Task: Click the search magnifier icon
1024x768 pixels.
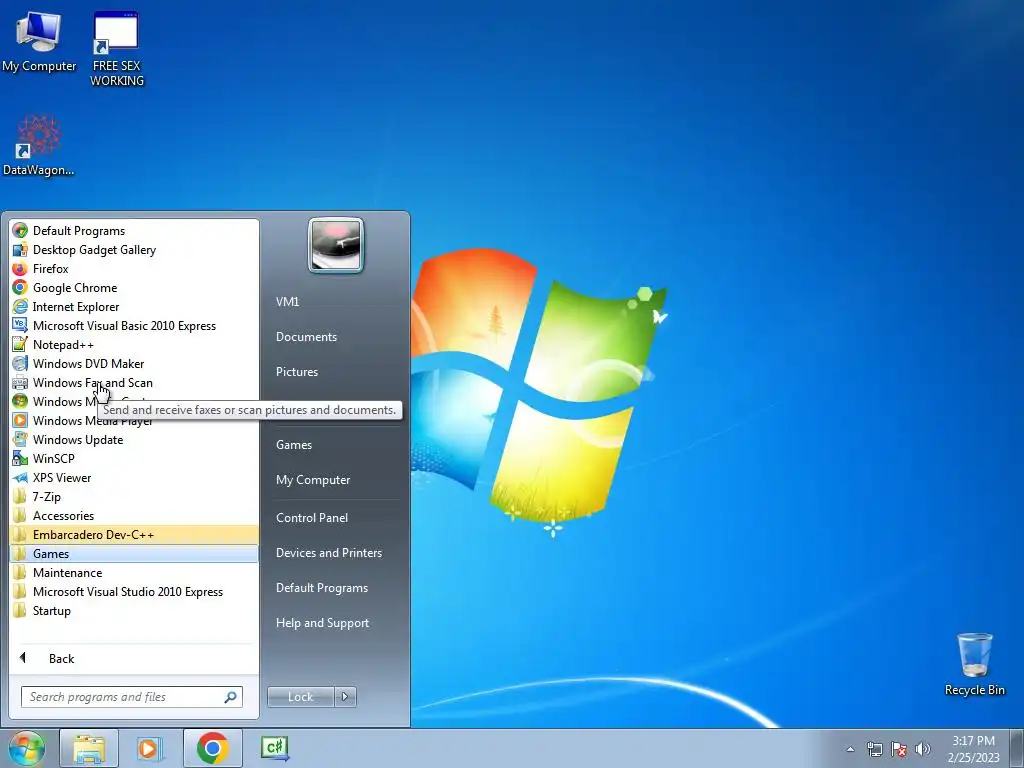Action: pos(231,697)
